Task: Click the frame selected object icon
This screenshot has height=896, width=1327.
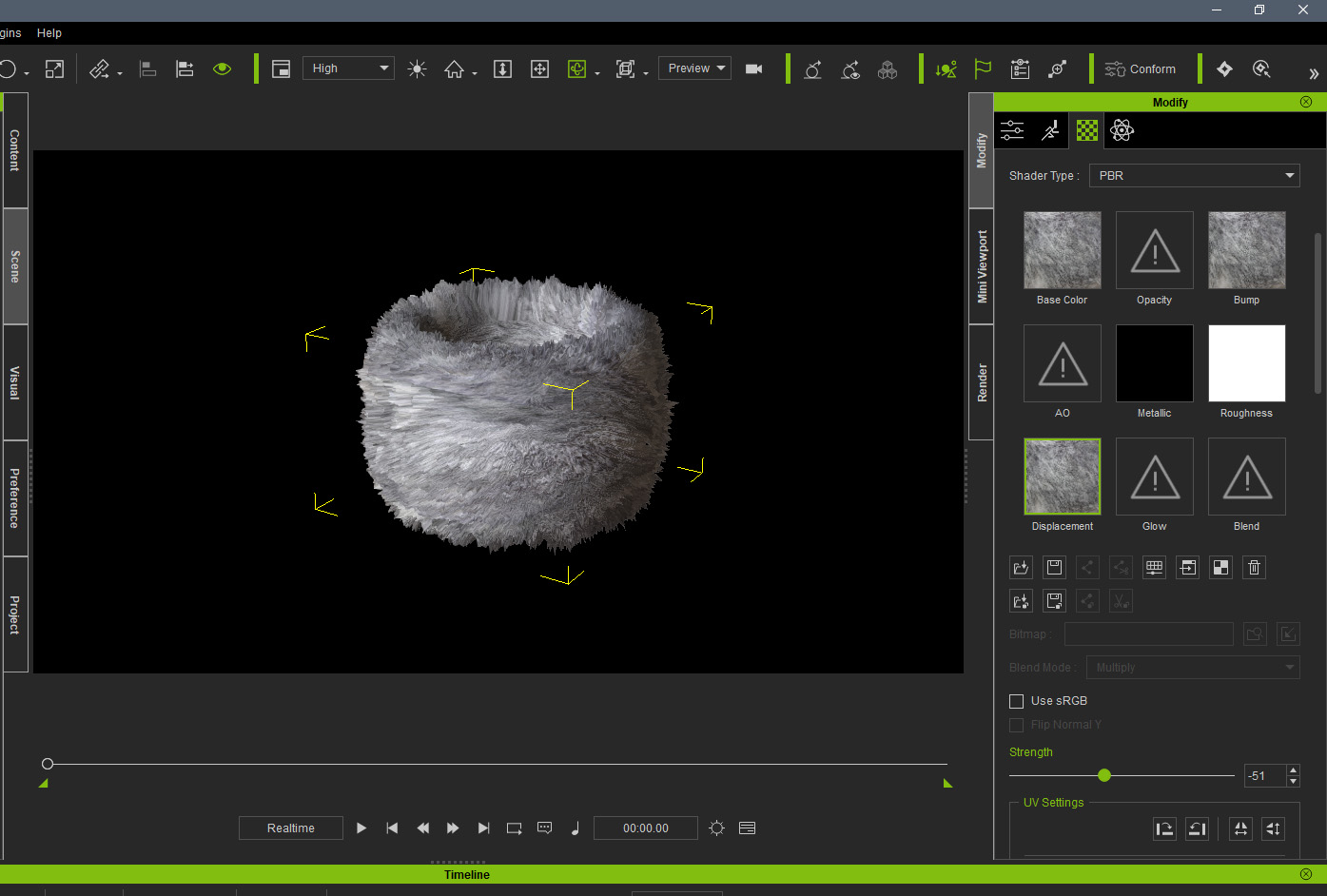Action: [x=625, y=68]
